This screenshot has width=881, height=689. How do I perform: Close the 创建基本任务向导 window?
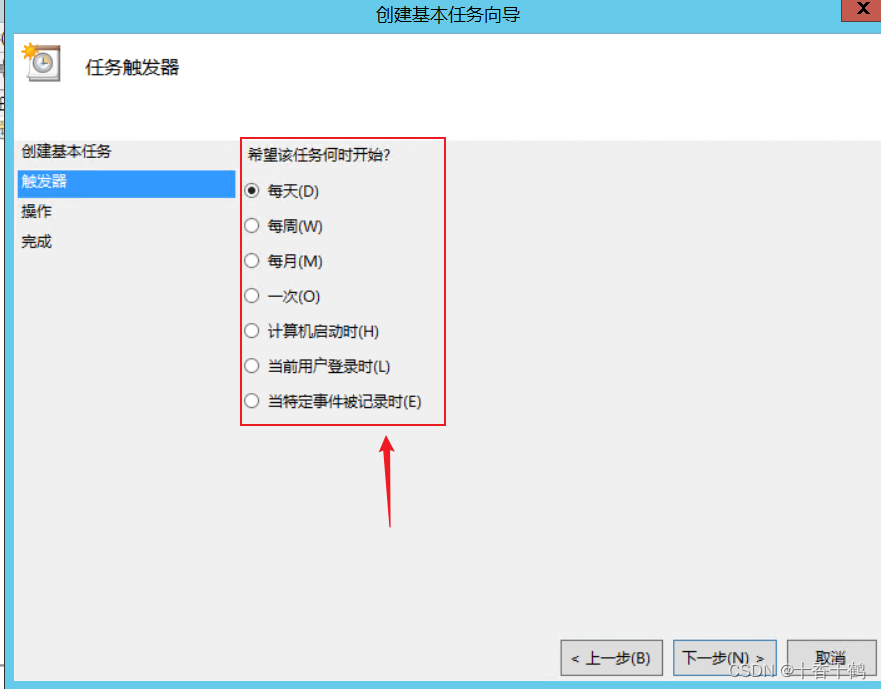click(x=861, y=10)
